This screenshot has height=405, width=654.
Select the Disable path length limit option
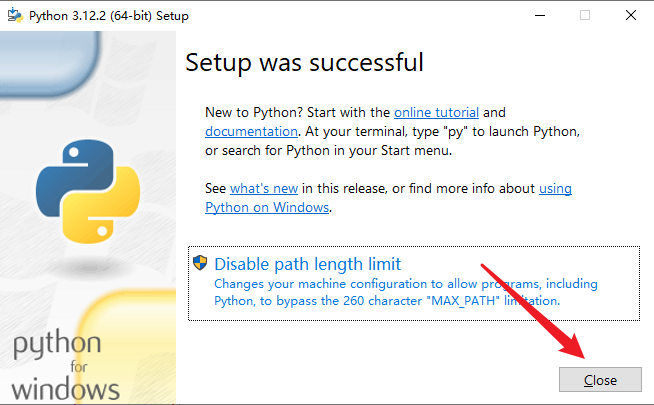307,265
